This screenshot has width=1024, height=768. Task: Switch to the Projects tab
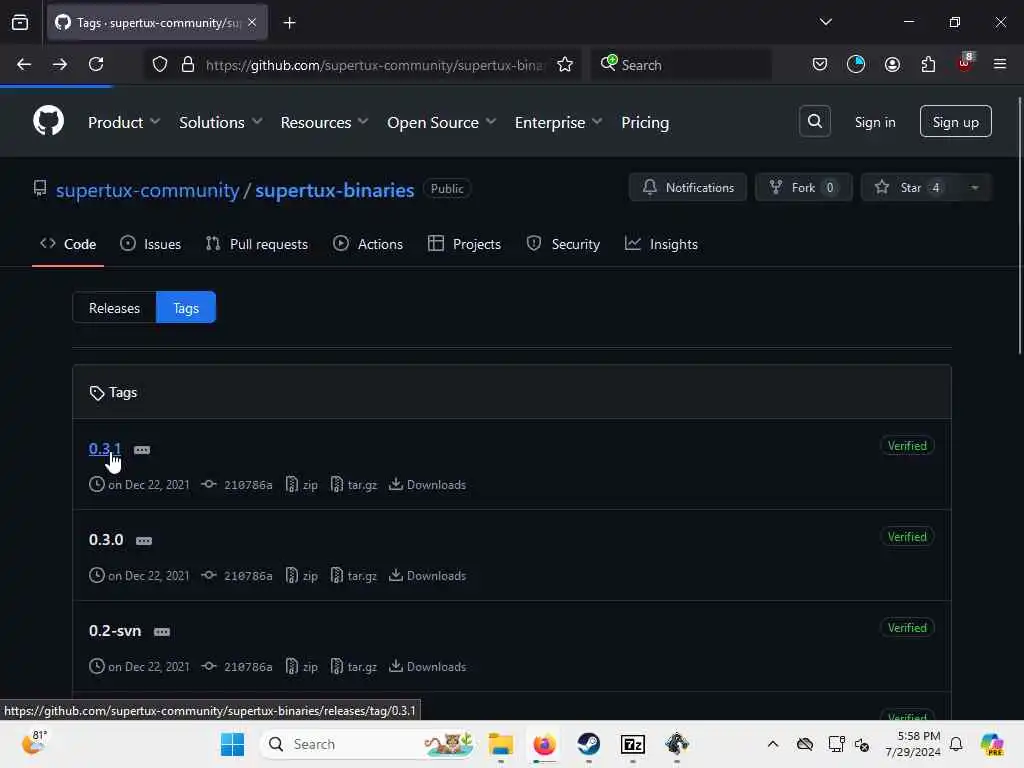[464, 244]
